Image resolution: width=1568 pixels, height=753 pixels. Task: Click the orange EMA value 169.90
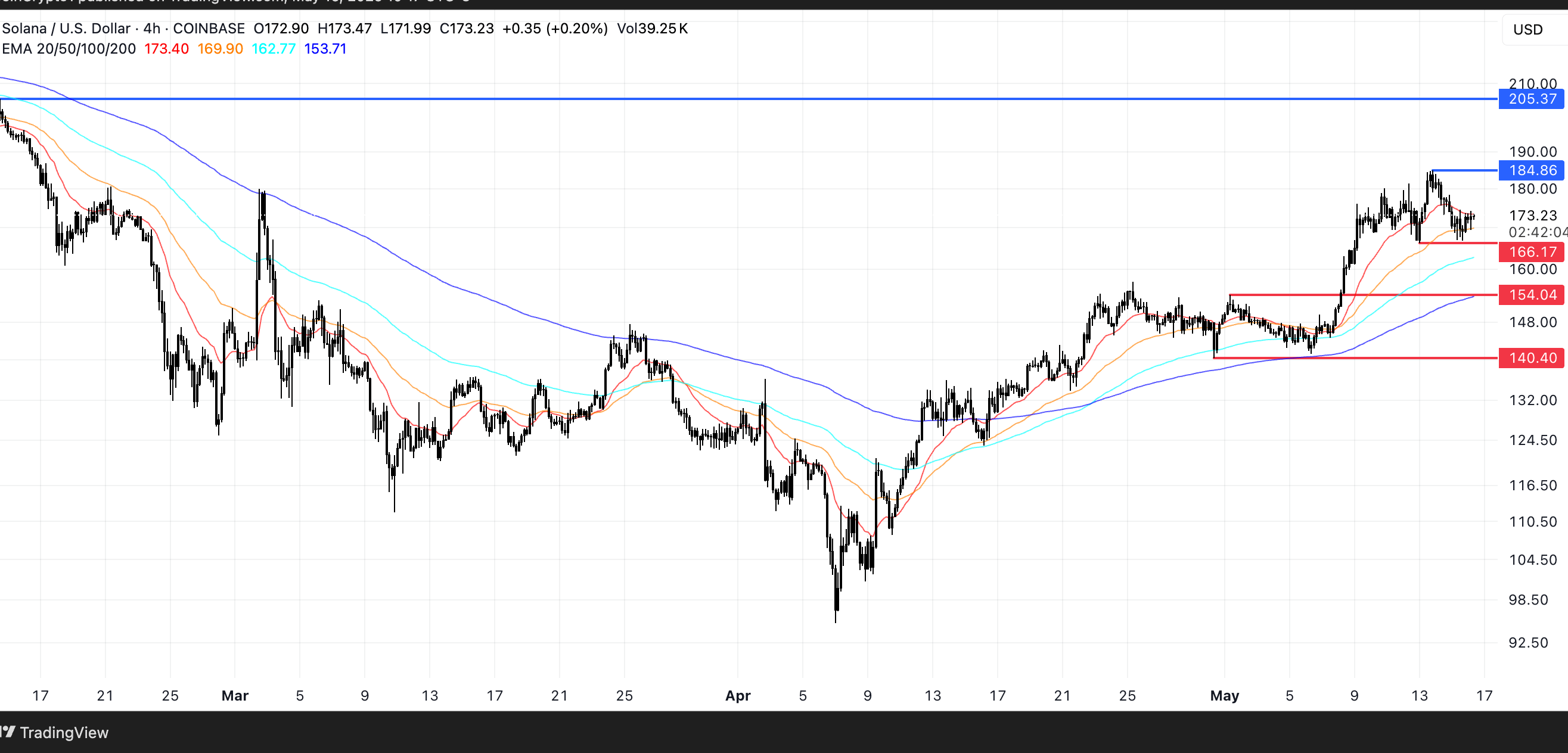[x=220, y=49]
